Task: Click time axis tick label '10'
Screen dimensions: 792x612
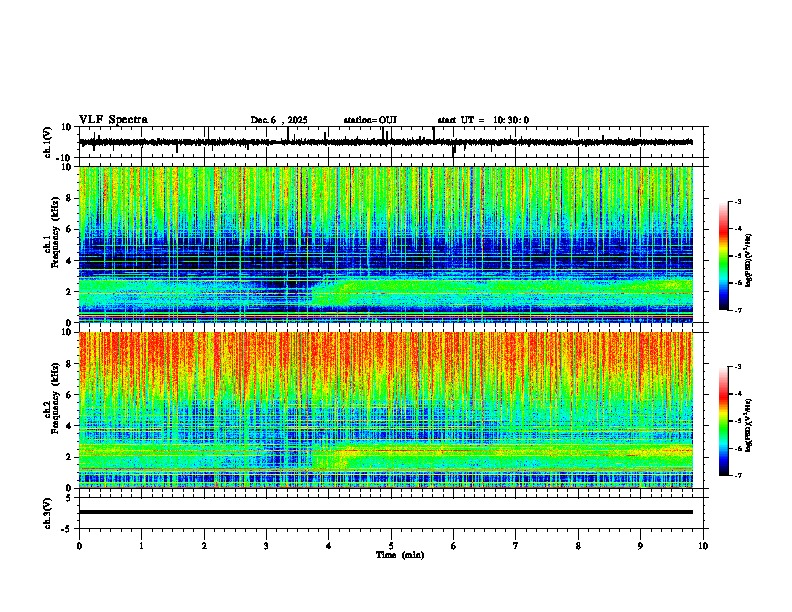Action: [x=703, y=546]
